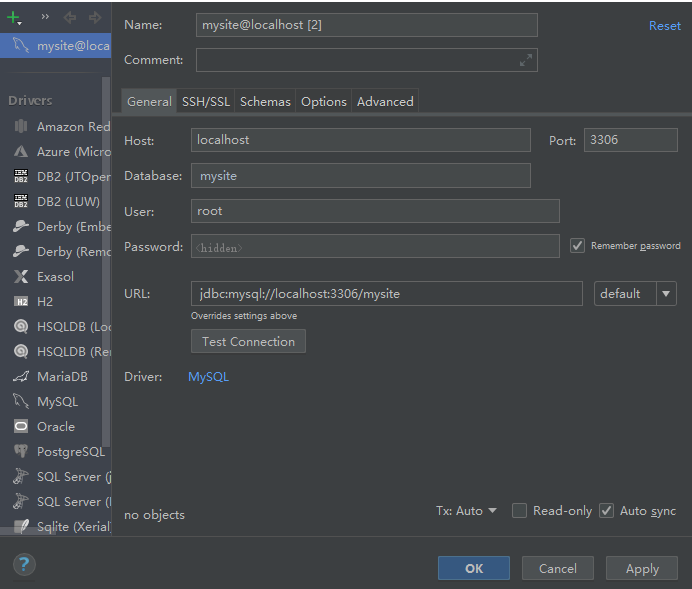
Task: Click the Oracle driver icon
Action: click(x=21, y=426)
